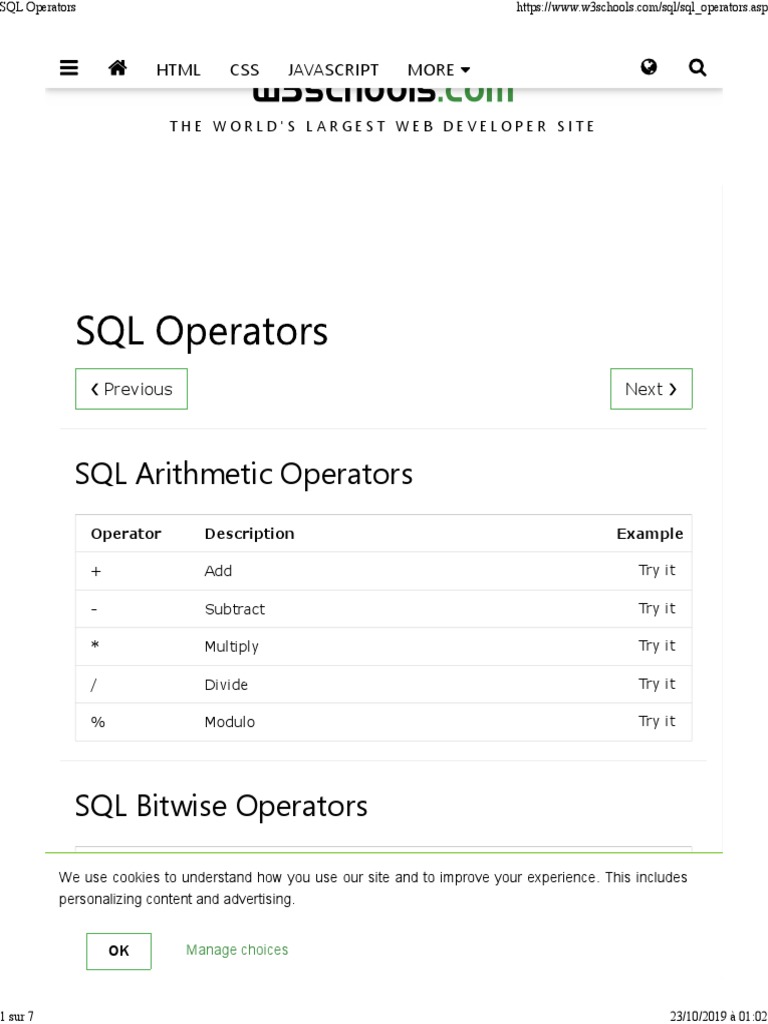Open Try it for Multiply operator

[657, 646]
